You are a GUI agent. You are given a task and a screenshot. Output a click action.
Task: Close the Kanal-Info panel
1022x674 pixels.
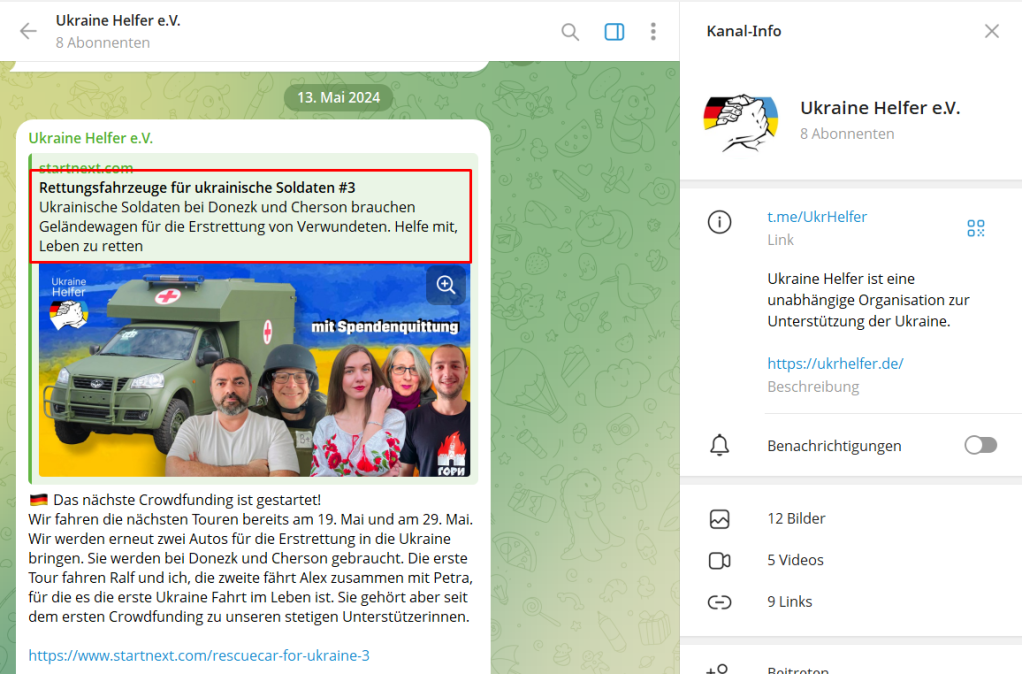point(991,31)
